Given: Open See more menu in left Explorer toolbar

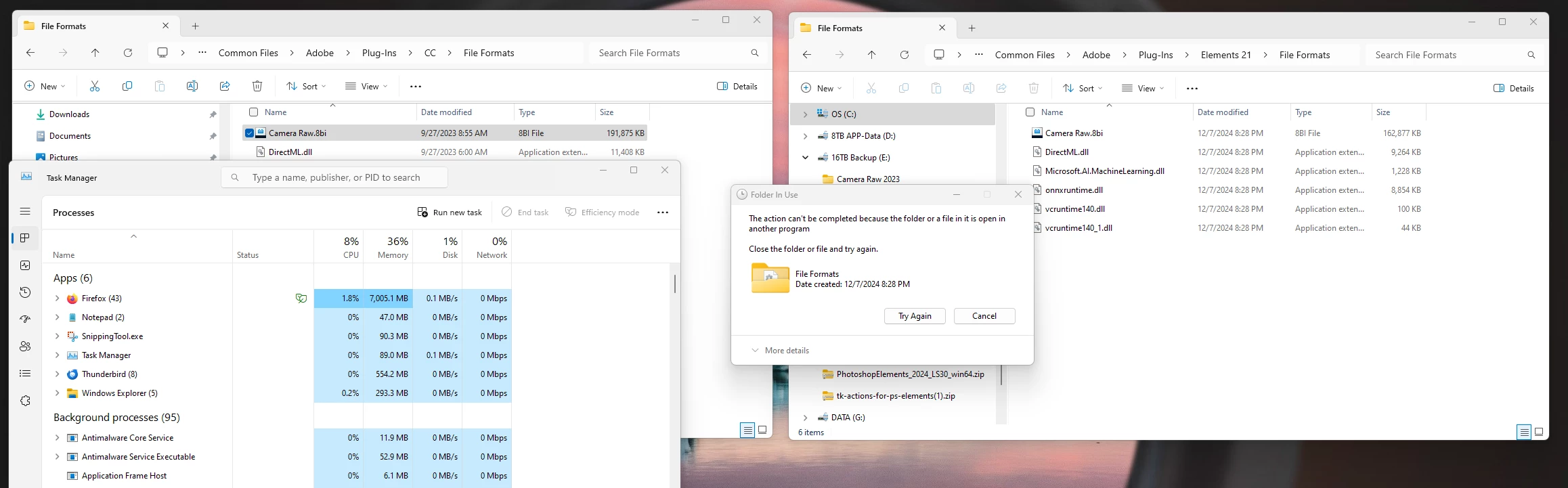Looking at the screenshot, I should [x=416, y=86].
